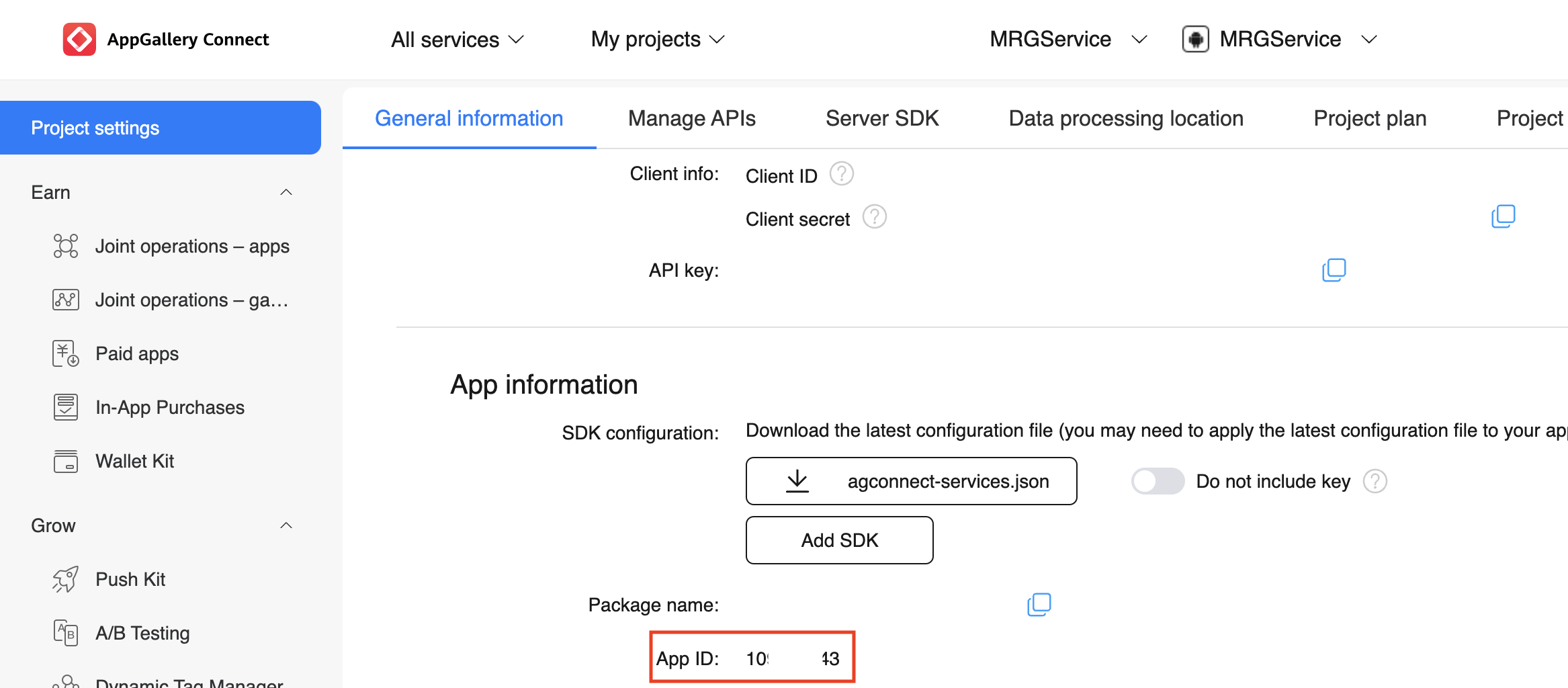Open Push Kit from the sidebar
The height and width of the screenshot is (688, 1568).
130,579
